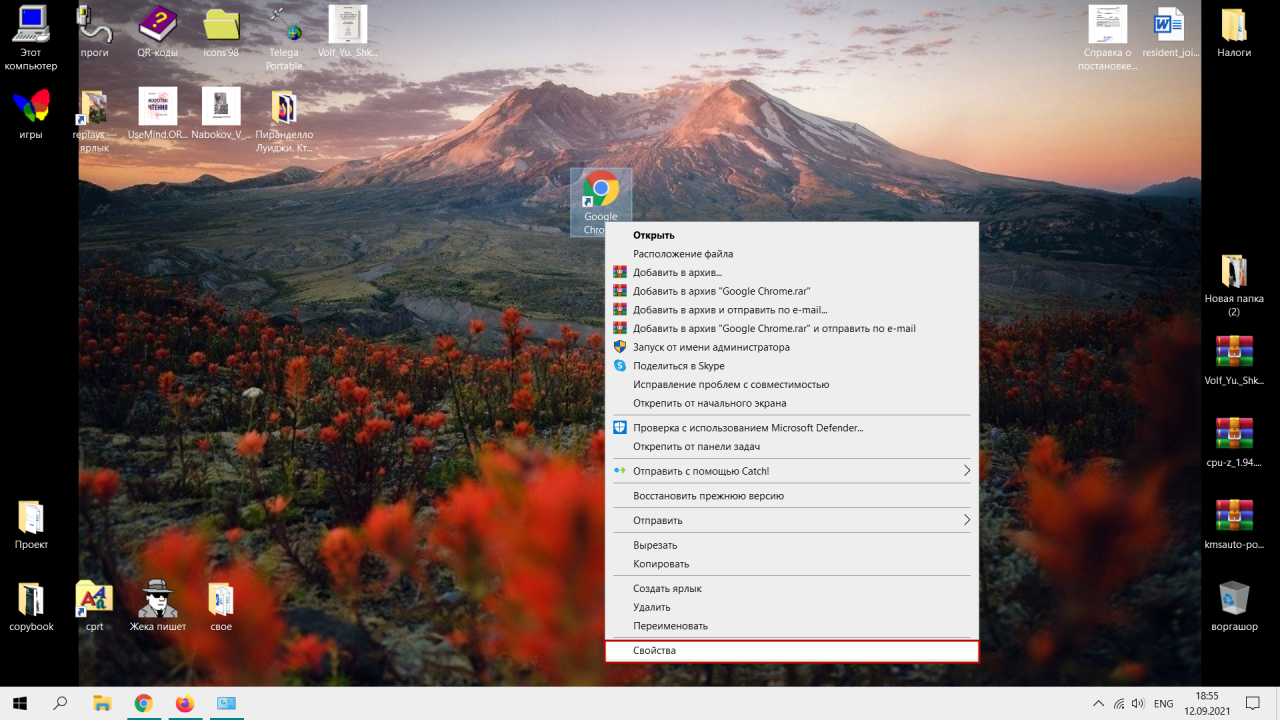Viewport: 1280px width, 720px height.
Task: Click the Chrome taskbar icon
Action: (143, 704)
